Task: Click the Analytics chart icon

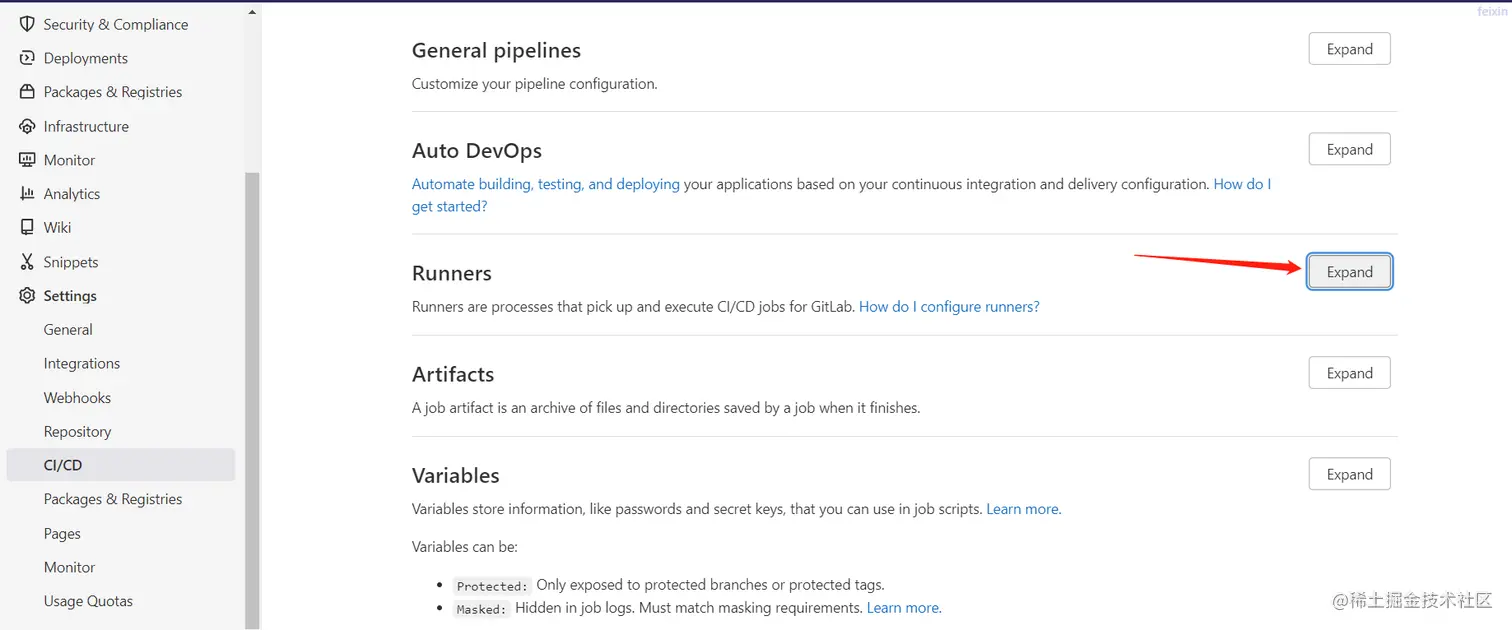Action: pos(27,194)
